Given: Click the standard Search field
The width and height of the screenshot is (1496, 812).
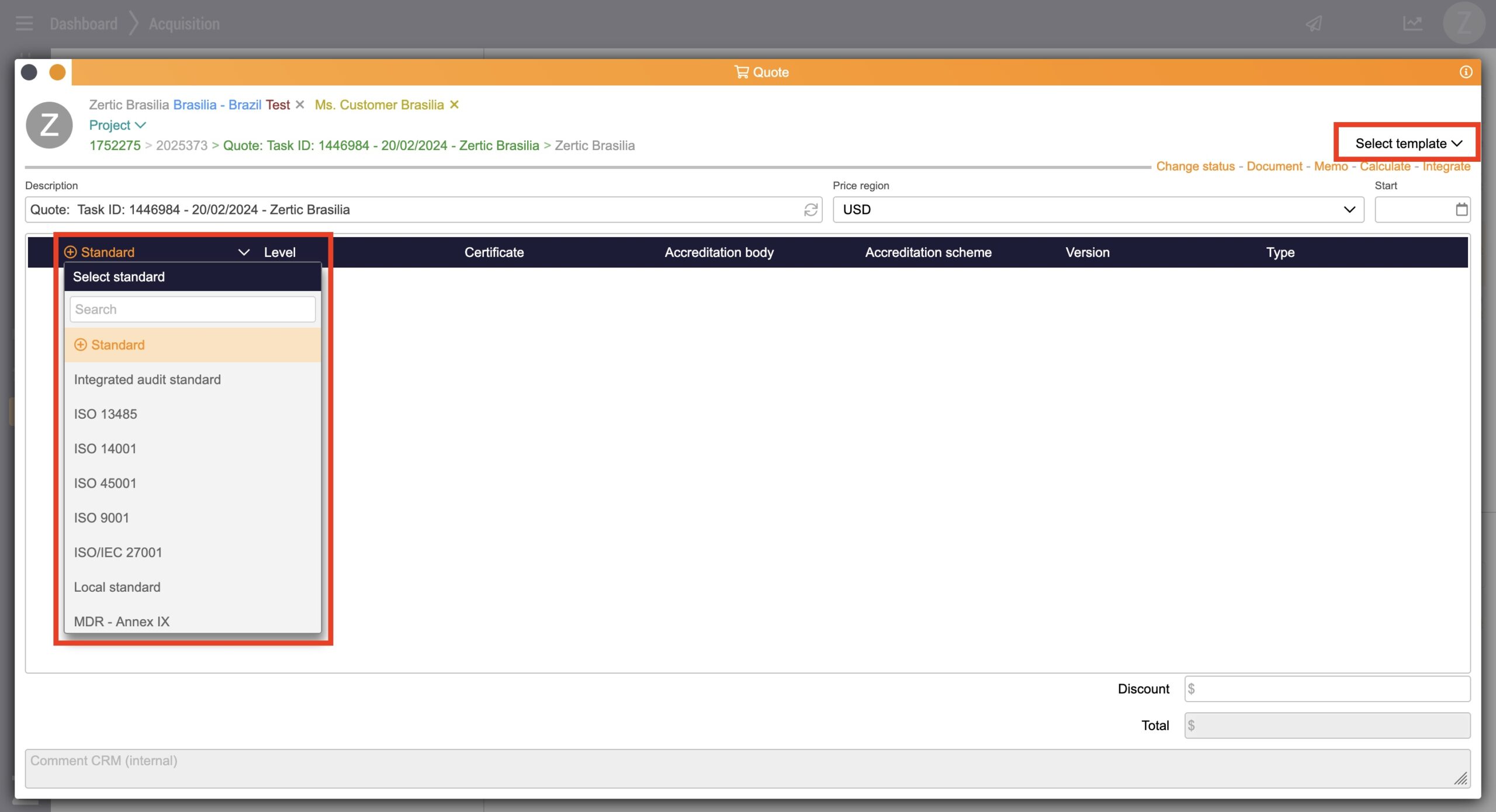Looking at the screenshot, I should 192,310.
